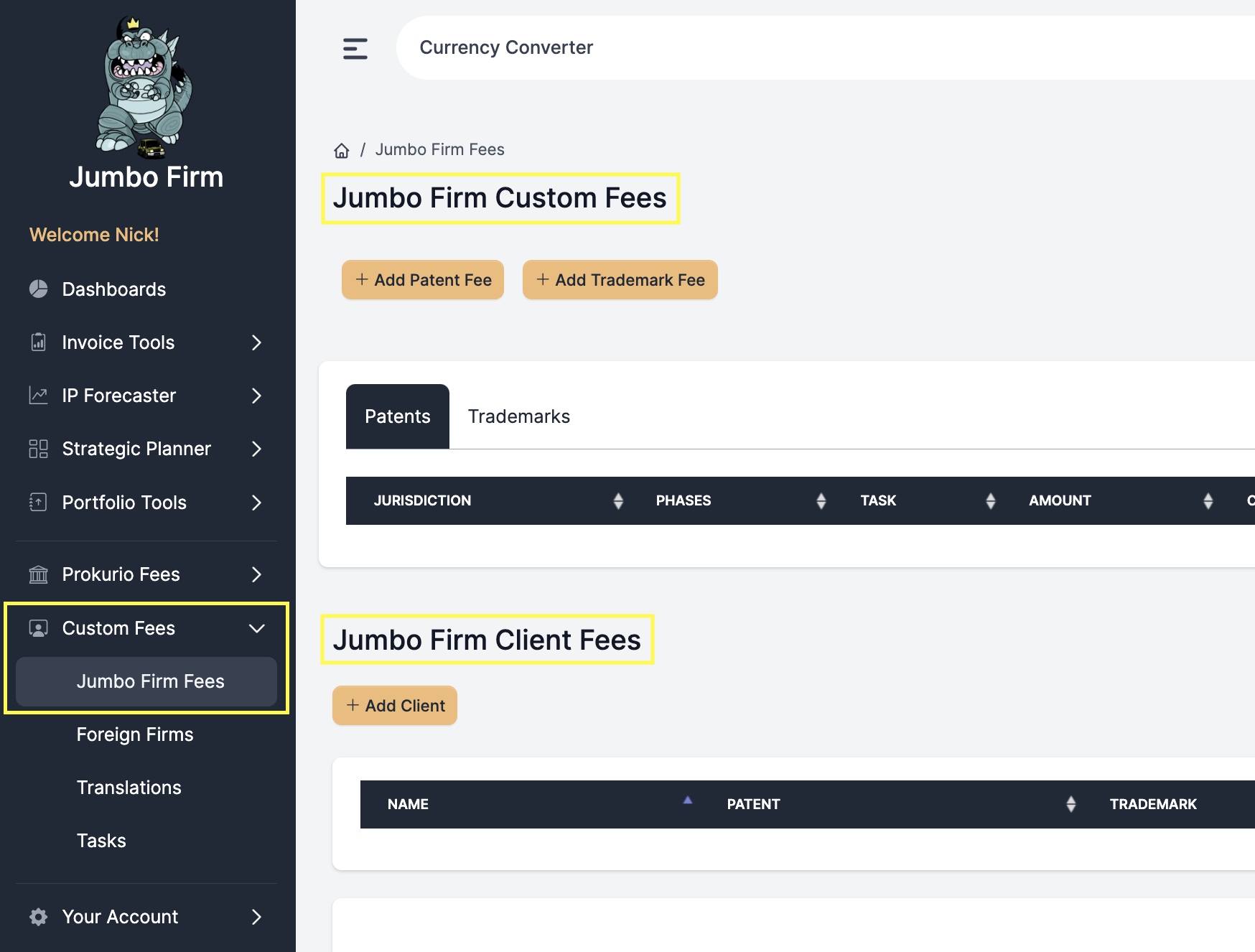This screenshot has width=1255, height=952.
Task: Click the IP Forecaster trend graph icon
Action: tap(39, 396)
